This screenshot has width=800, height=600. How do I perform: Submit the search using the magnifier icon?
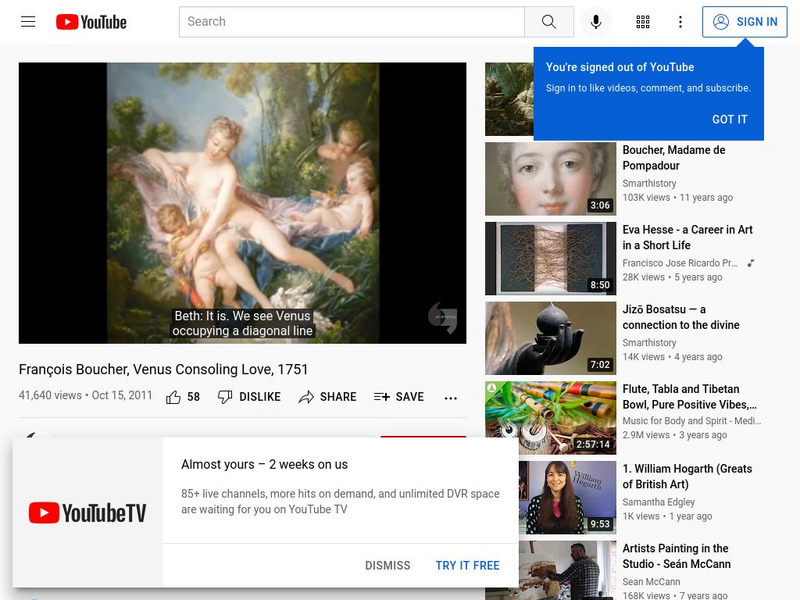tap(549, 21)
